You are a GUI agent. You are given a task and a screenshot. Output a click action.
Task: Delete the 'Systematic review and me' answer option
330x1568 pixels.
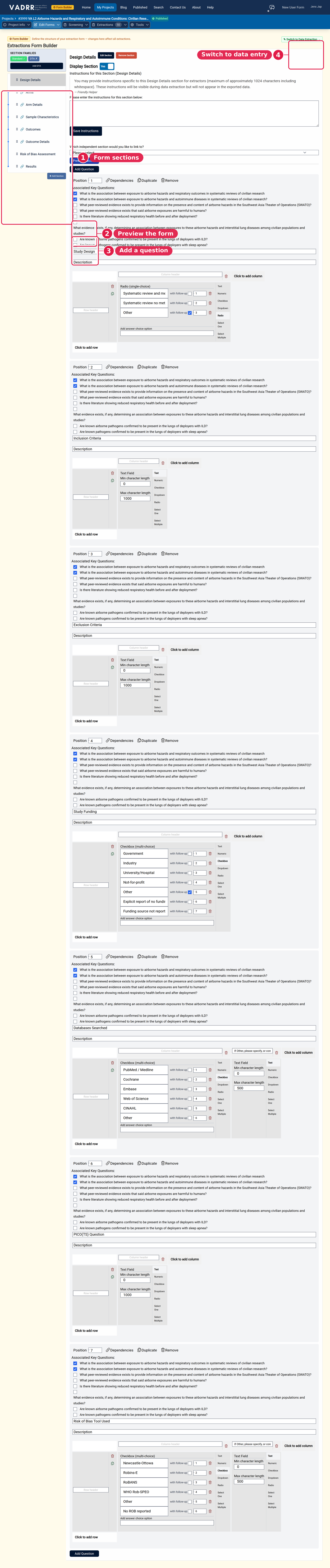210,293
